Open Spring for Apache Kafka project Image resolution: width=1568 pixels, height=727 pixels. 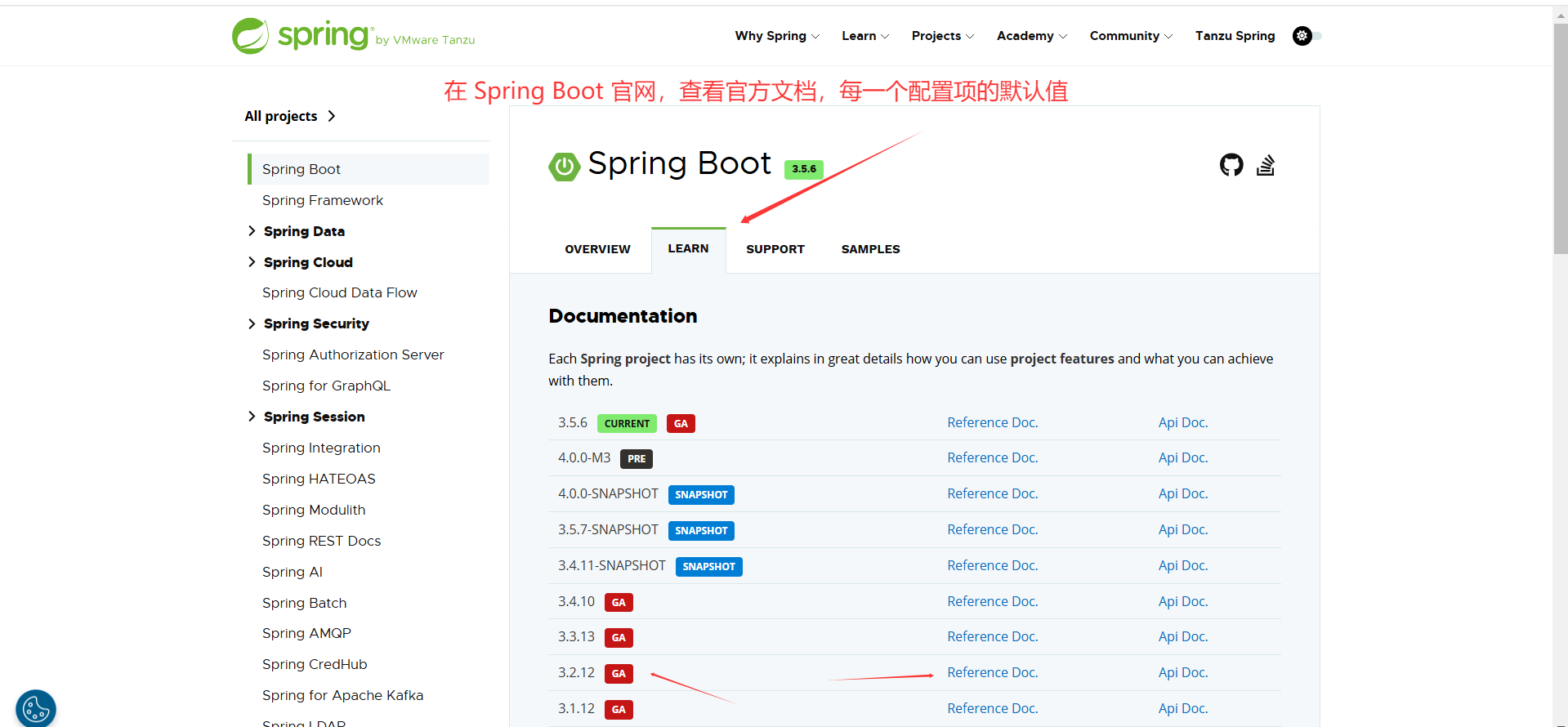pos(342,695)
